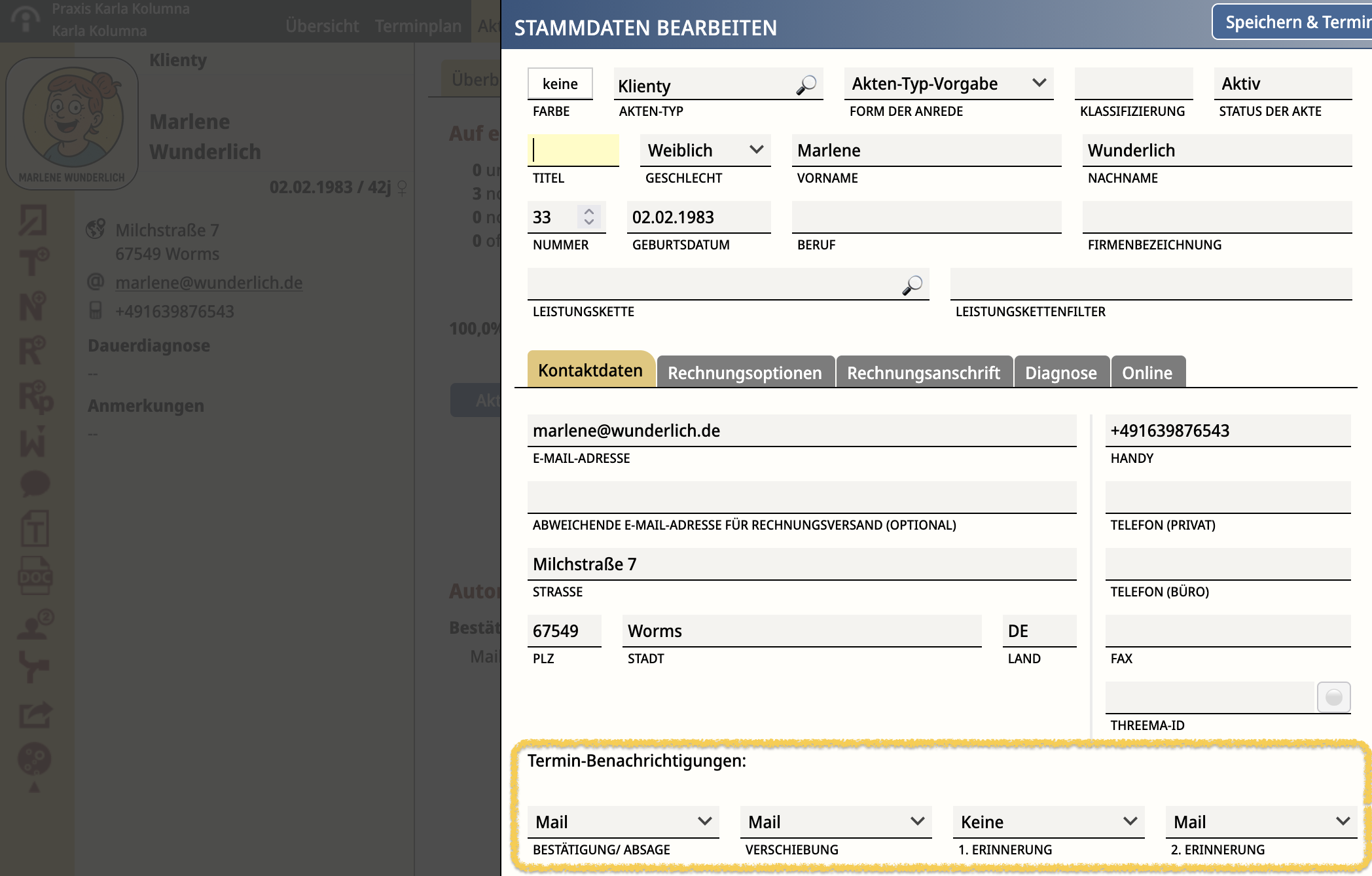Click the N+ new entry sidebar icon
The image size is (1372, 876).
tap(33, 306)
